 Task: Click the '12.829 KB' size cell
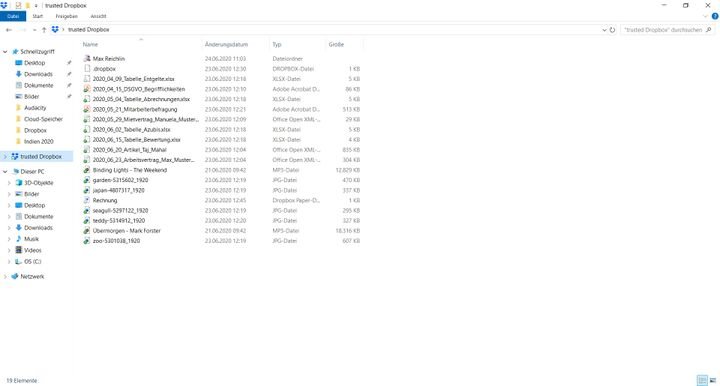pos(348,170)
